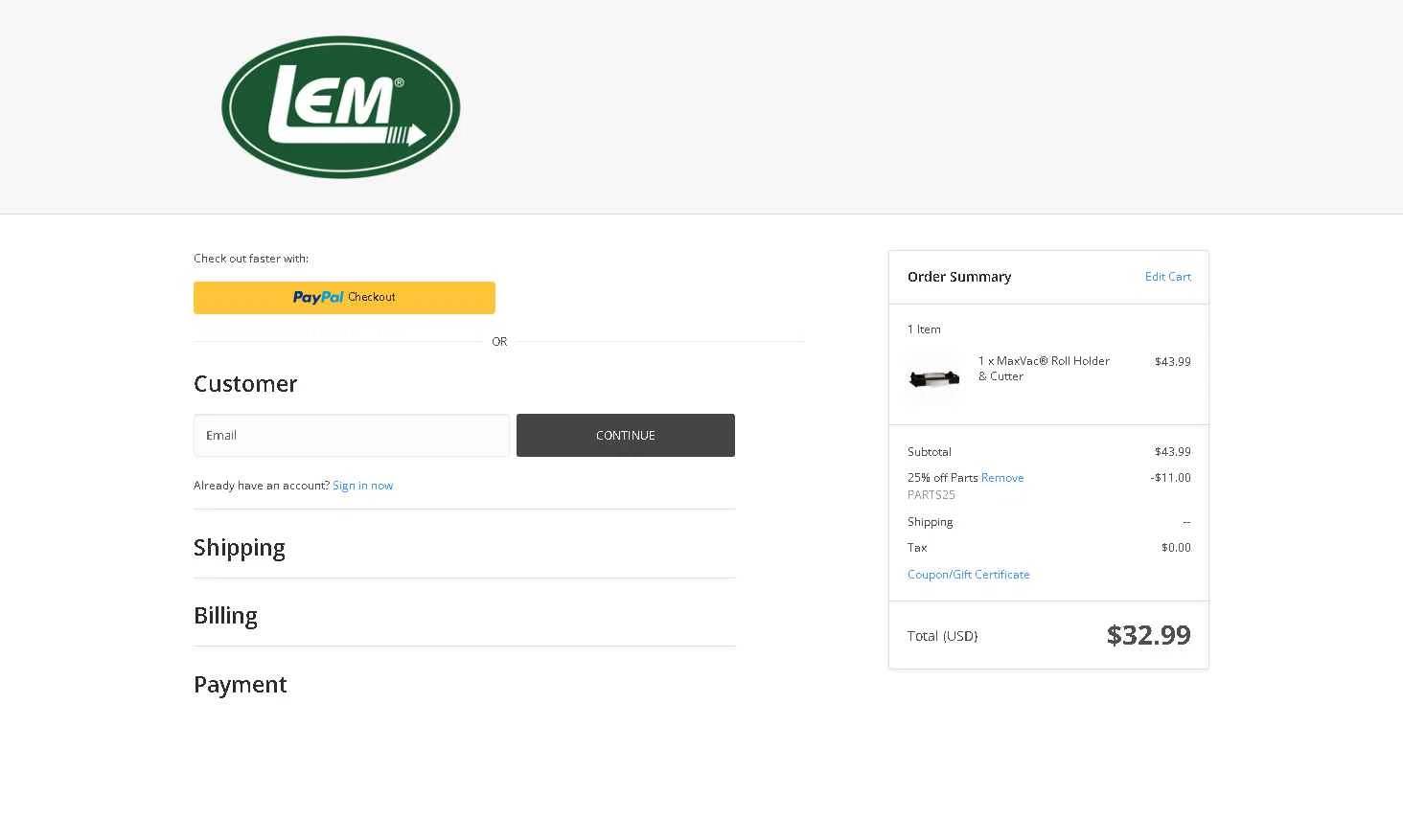Image resolution: width=1403 pixels, height=840 pixels.
Task: Click 'Already have an account?' text
Action: 262,486
